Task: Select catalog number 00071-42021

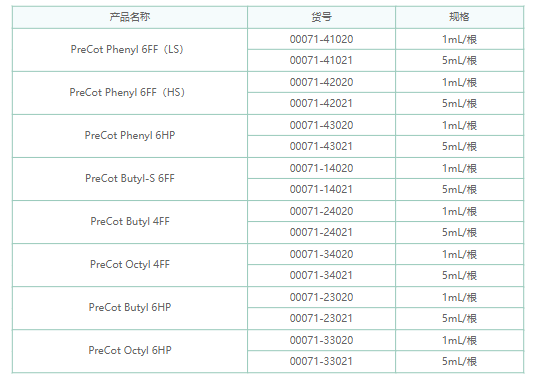Action: pyautogui.click(x=321, y=103)
